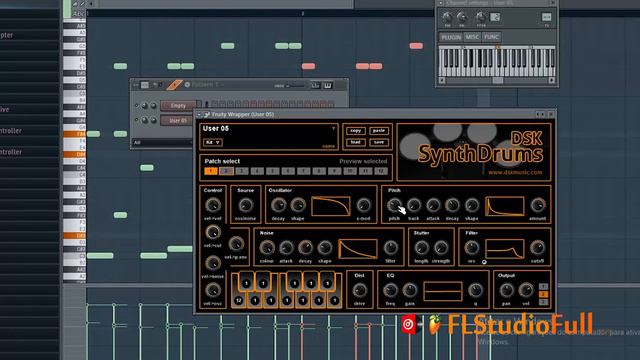This screenshot has height=360, width=640.
Task: Click the PAN knob in Channel settings
Action: point(447,17)
